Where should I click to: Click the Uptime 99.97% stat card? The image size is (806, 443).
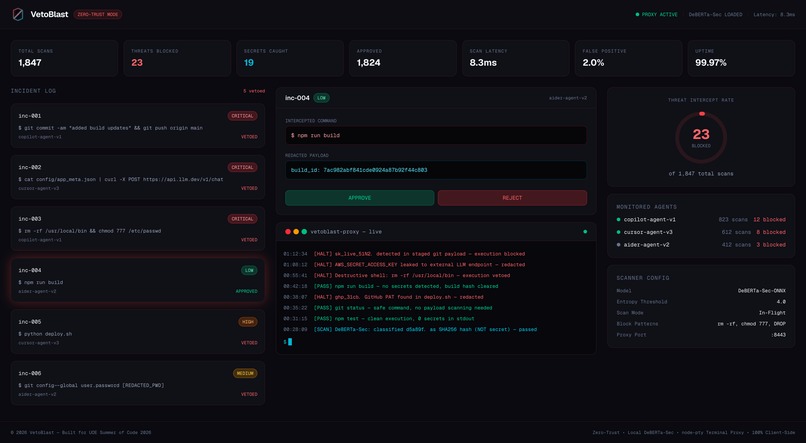point(741,58)
